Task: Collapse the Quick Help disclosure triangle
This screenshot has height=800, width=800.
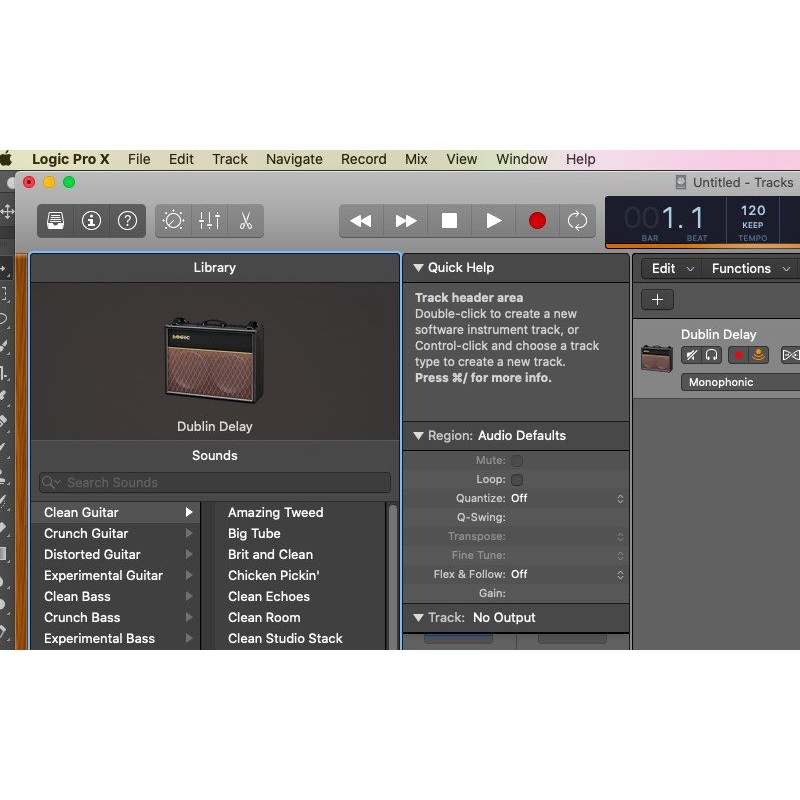Action: pos(418,268)
